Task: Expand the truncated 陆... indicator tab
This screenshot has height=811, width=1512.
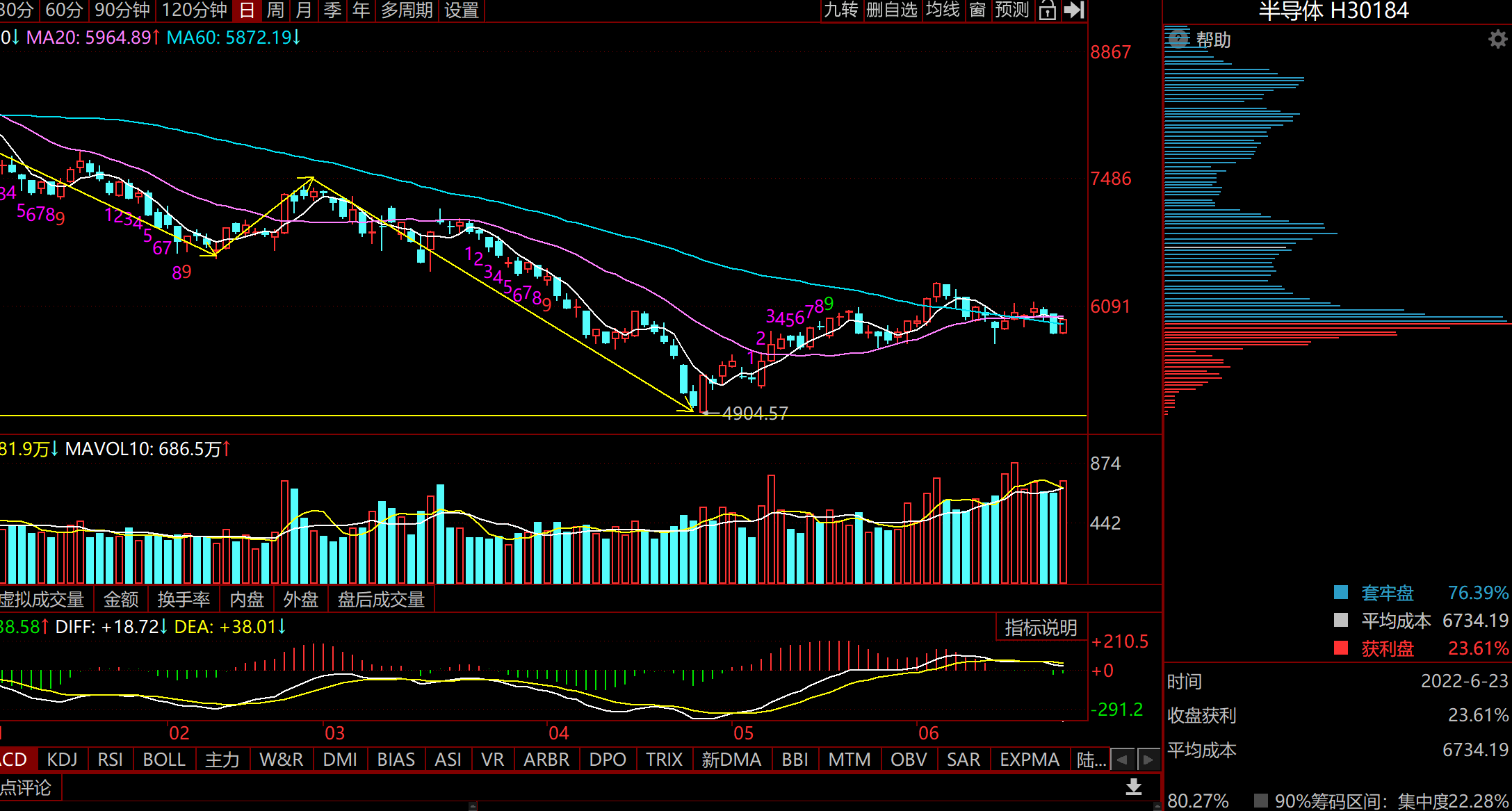Action: pos(1091,760)
